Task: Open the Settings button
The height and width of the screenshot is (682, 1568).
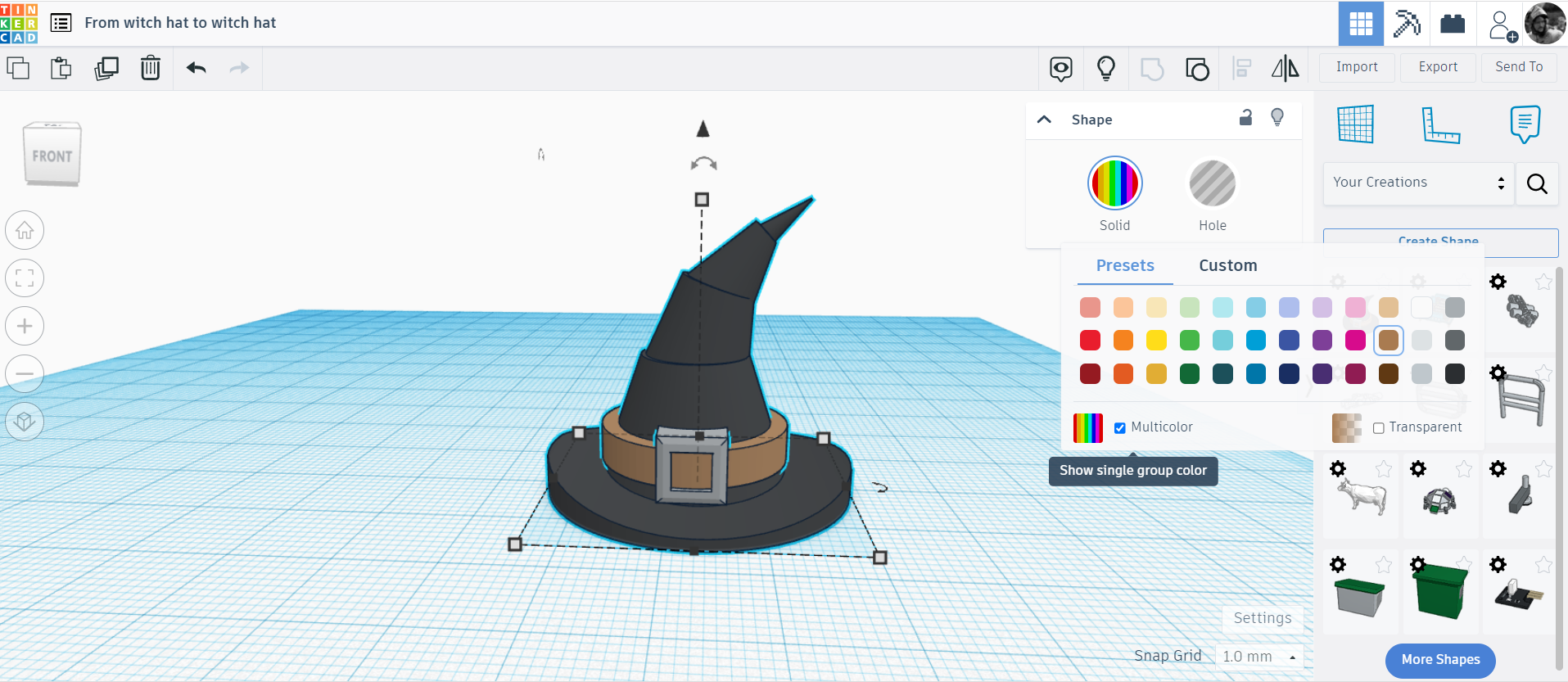Action: tap(1263, 618)
